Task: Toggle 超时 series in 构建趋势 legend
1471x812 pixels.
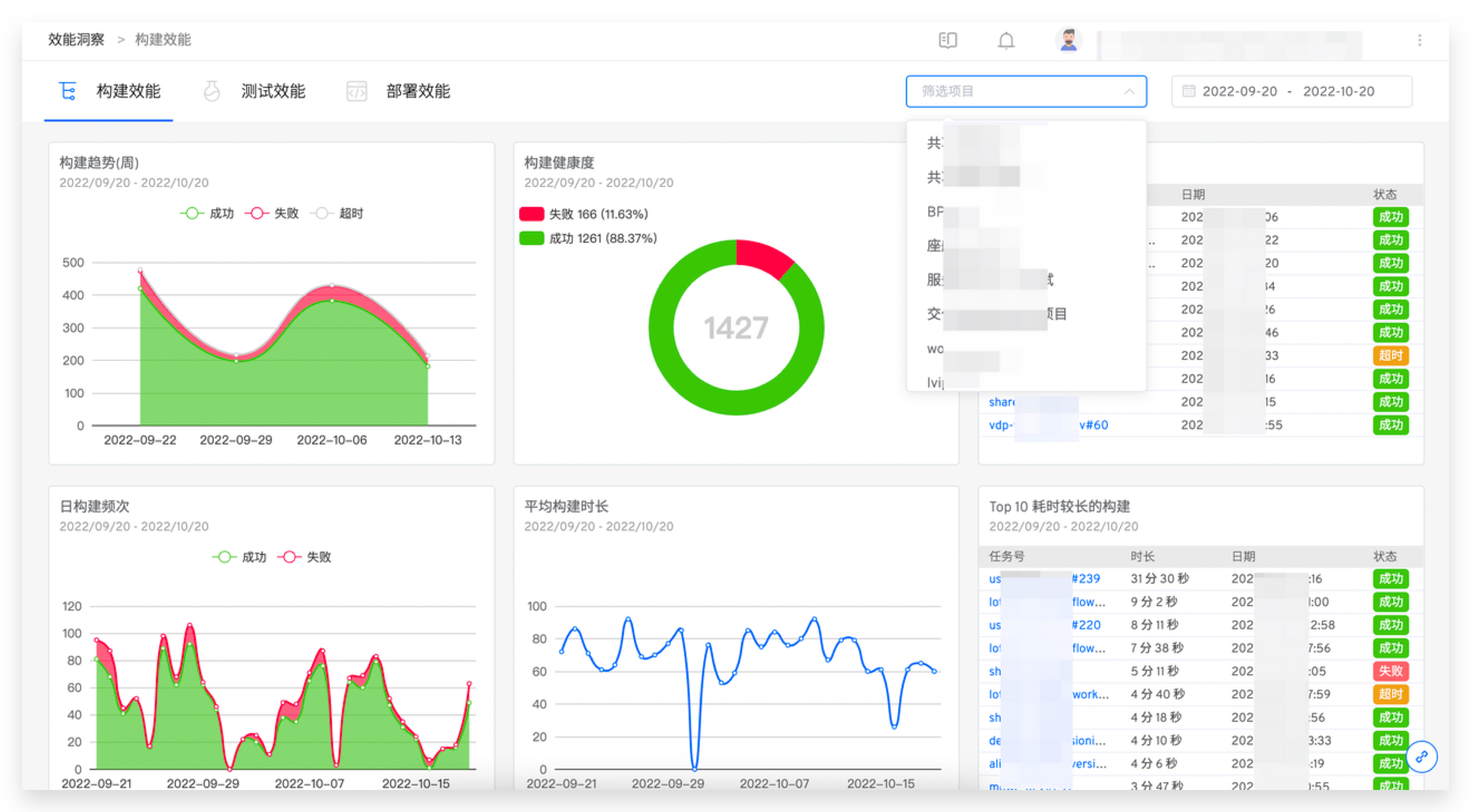Action: click(337, 213)
